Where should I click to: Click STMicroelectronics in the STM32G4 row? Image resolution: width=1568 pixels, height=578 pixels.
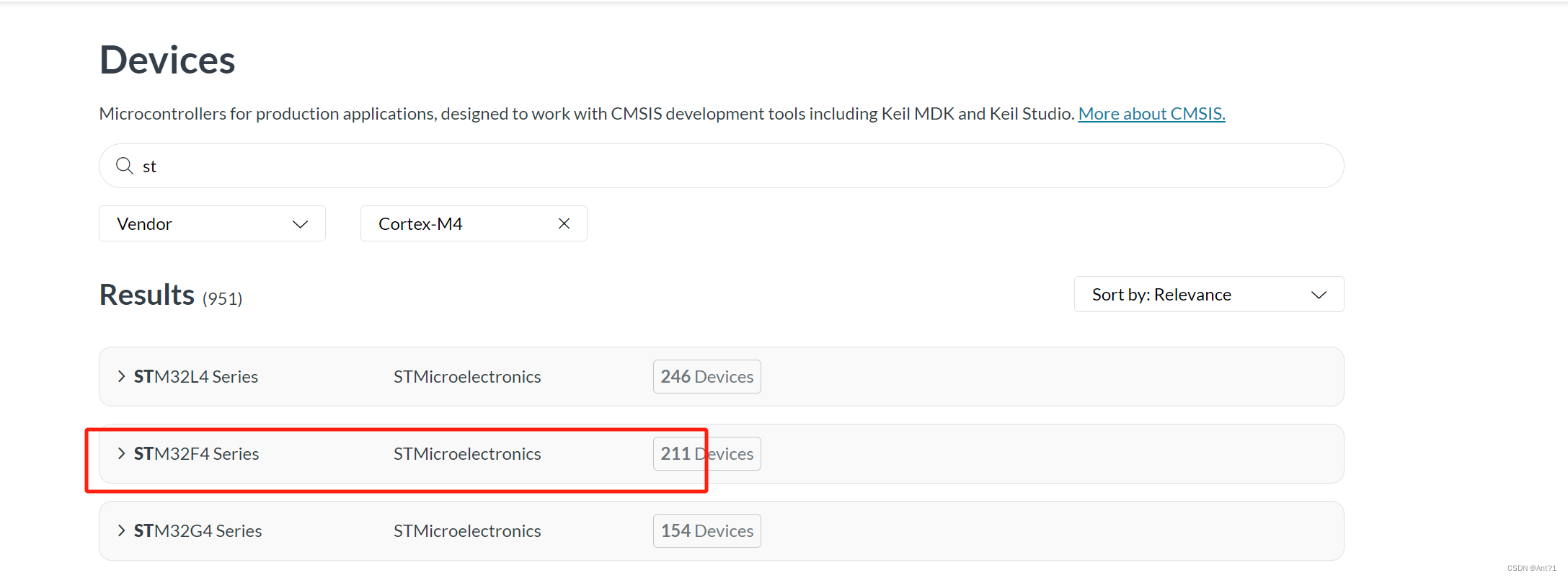coord(467,530)
